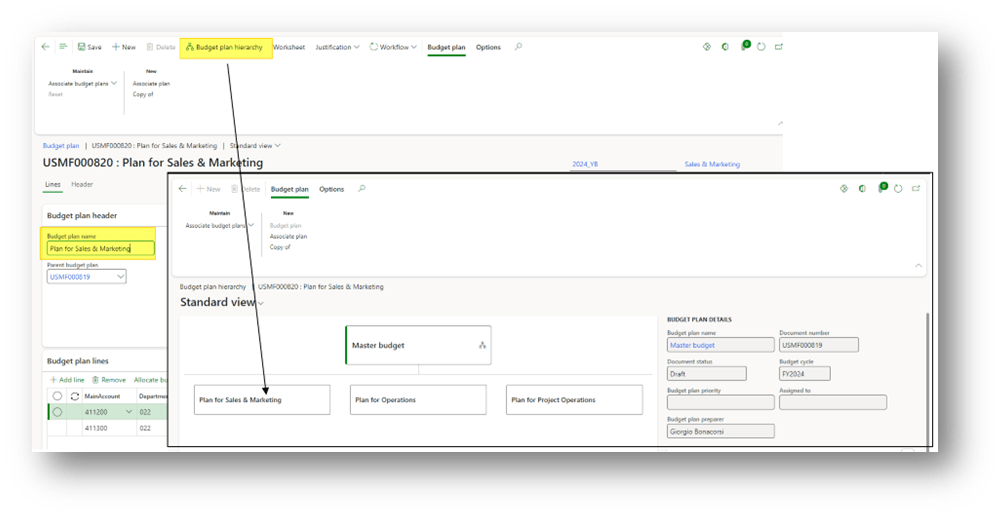
Task: Click the refresh icon in the lines grid header
Action: (73, 396)
